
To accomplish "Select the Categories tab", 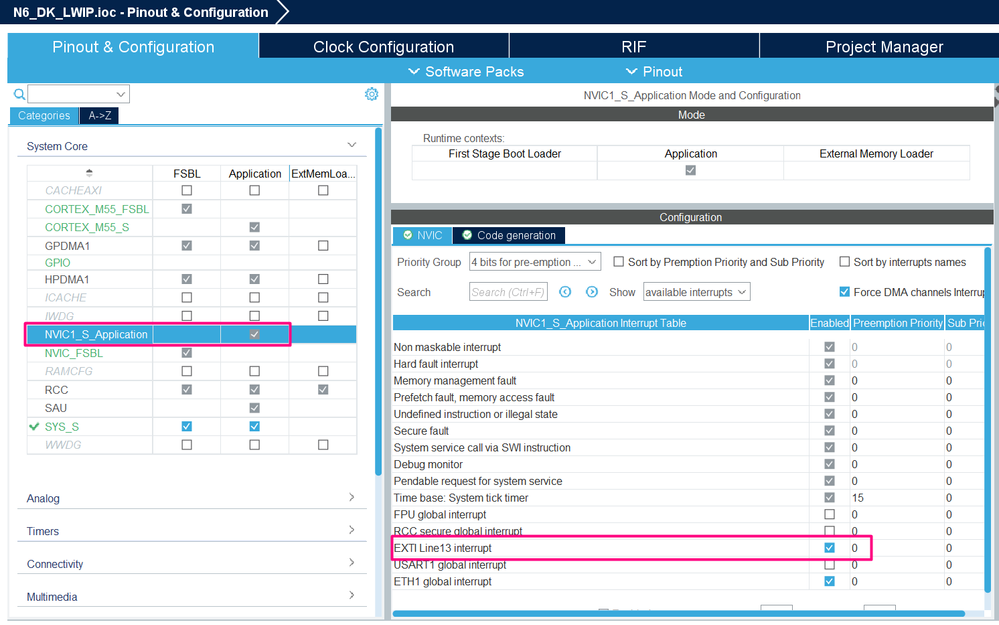I will (44, 115).
